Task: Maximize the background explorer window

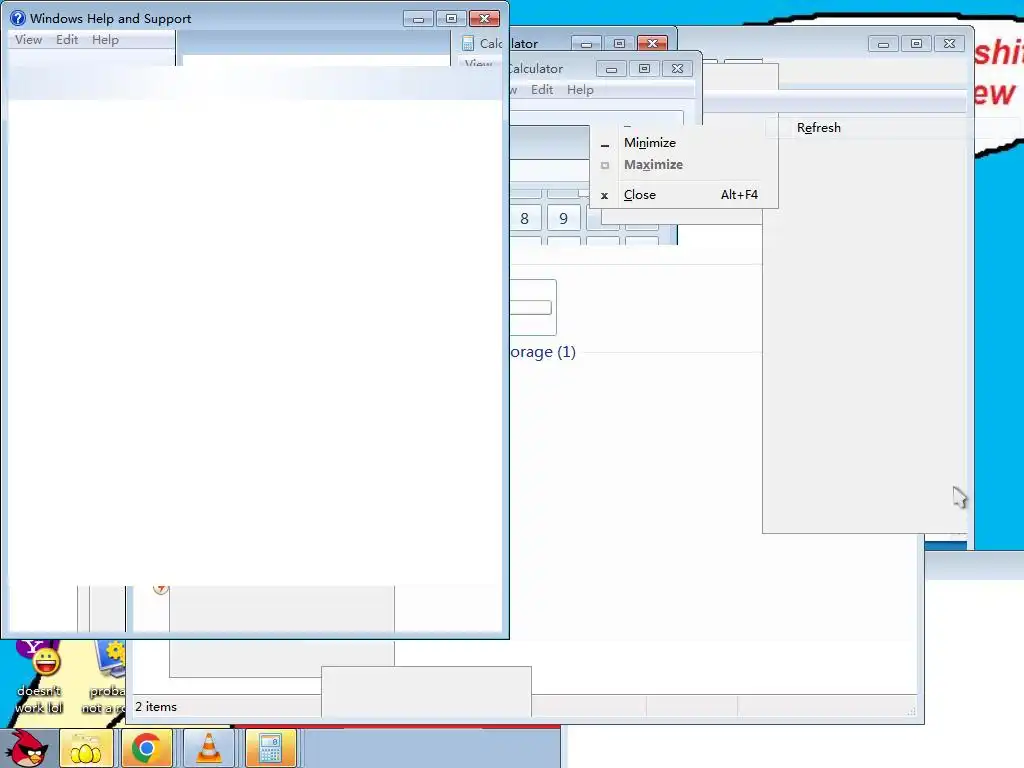Action: point(916,44)
